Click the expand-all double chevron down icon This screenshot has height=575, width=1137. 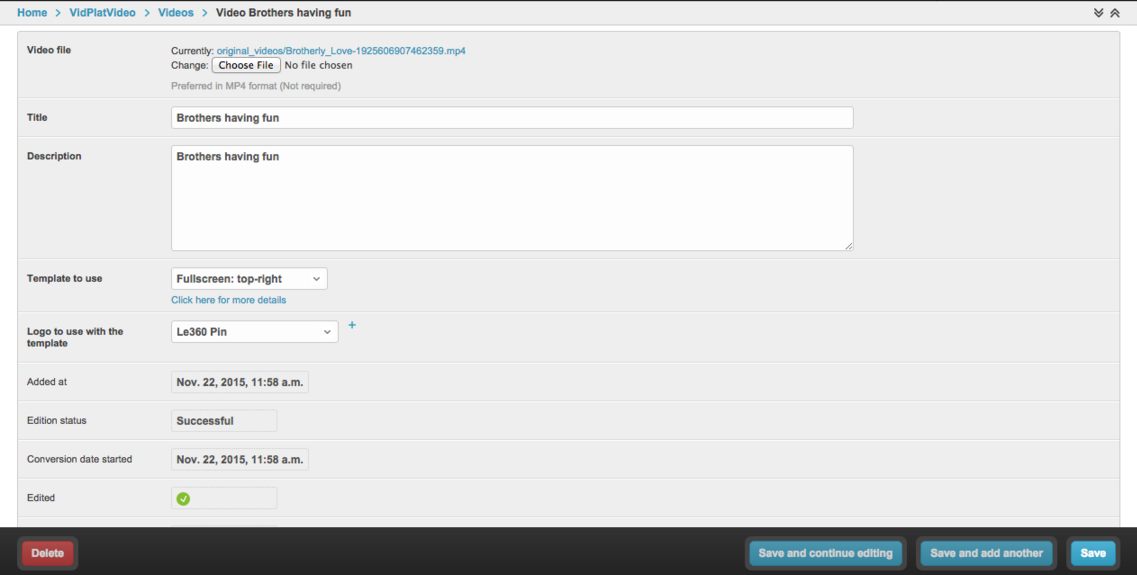pos(1099,13)
